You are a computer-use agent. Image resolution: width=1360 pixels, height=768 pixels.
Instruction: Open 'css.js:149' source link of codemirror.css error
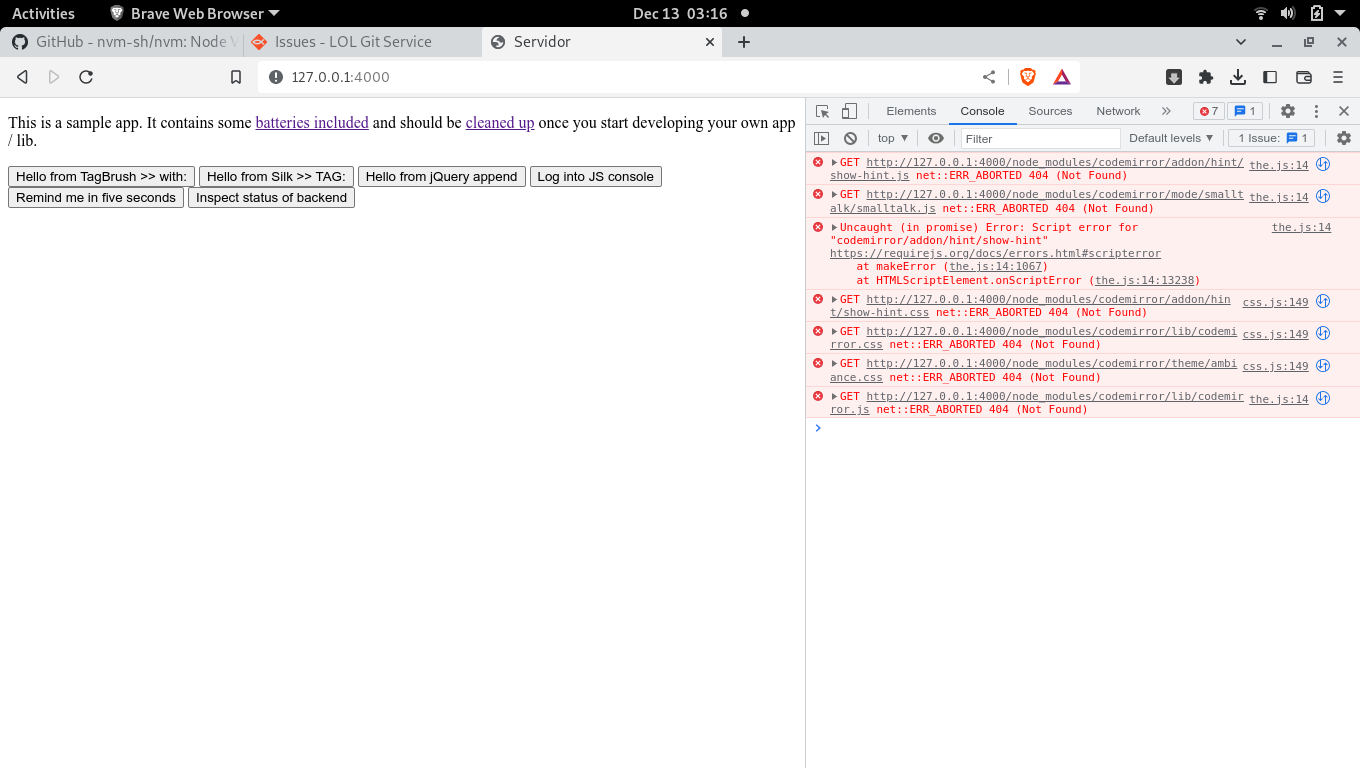point(1275,335)
